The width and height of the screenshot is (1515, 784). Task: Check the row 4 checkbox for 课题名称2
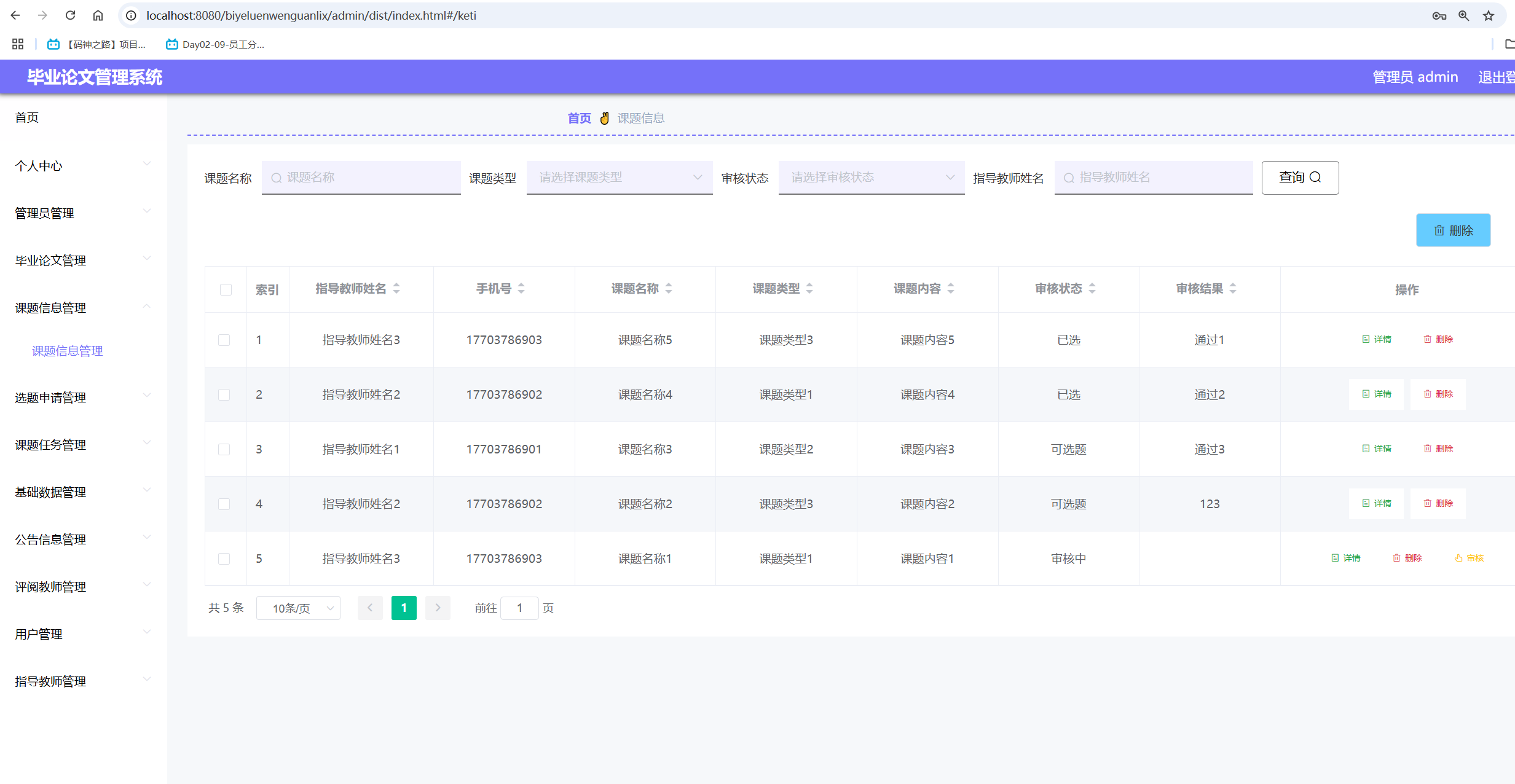tap(224, 504)
